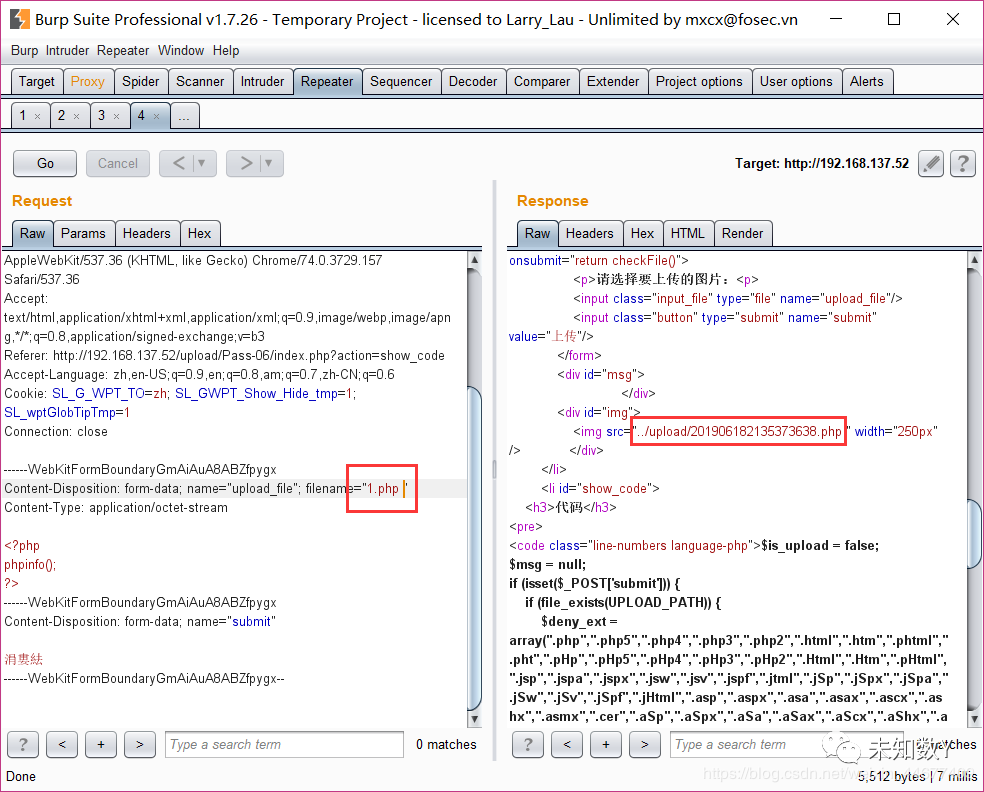Switch to the Decoder tab
The image size is (984, 792).
tap(473, 82)
